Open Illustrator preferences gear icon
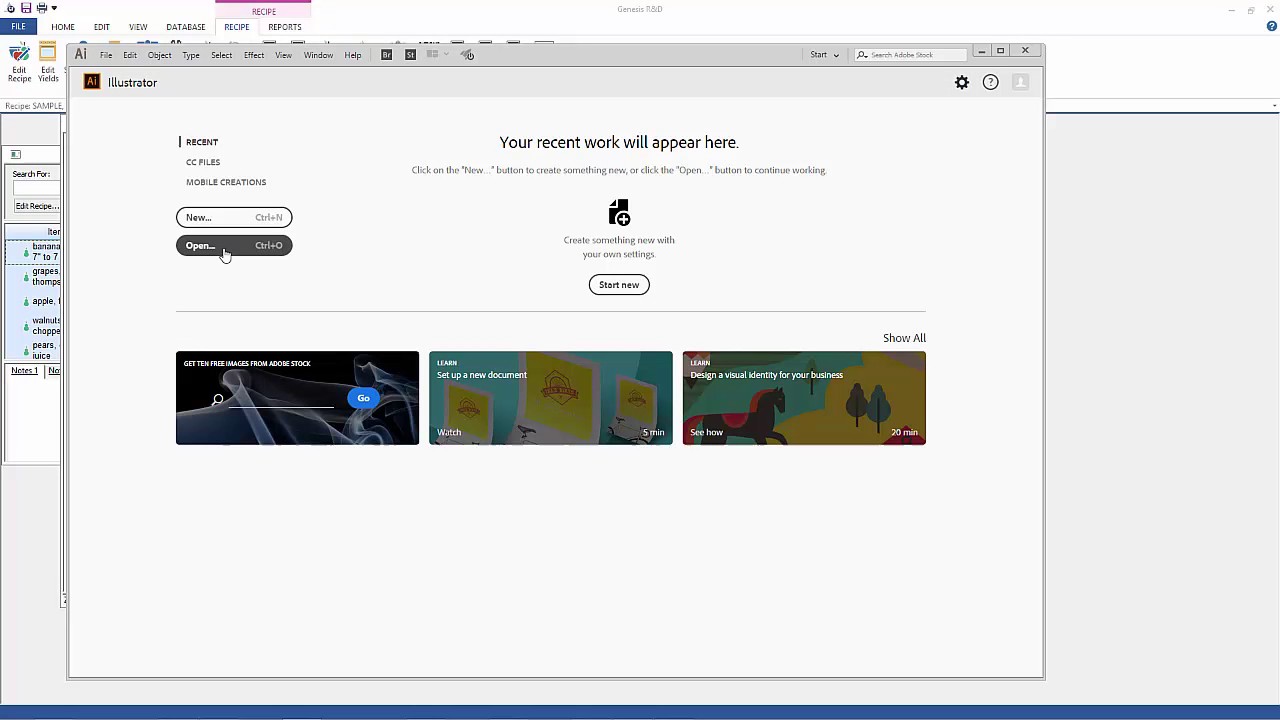The image size is (1280, 720). coord(962,83)
